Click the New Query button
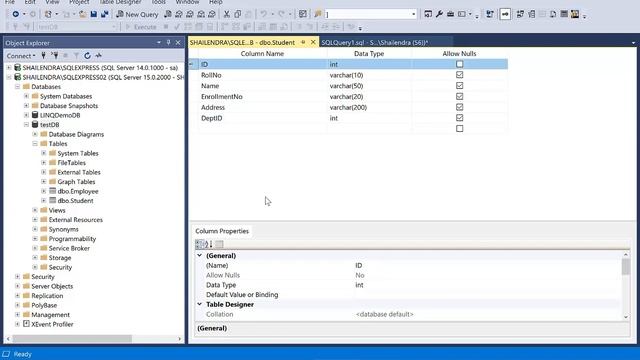Screen dimensions: 640x360 click(137, 14)
